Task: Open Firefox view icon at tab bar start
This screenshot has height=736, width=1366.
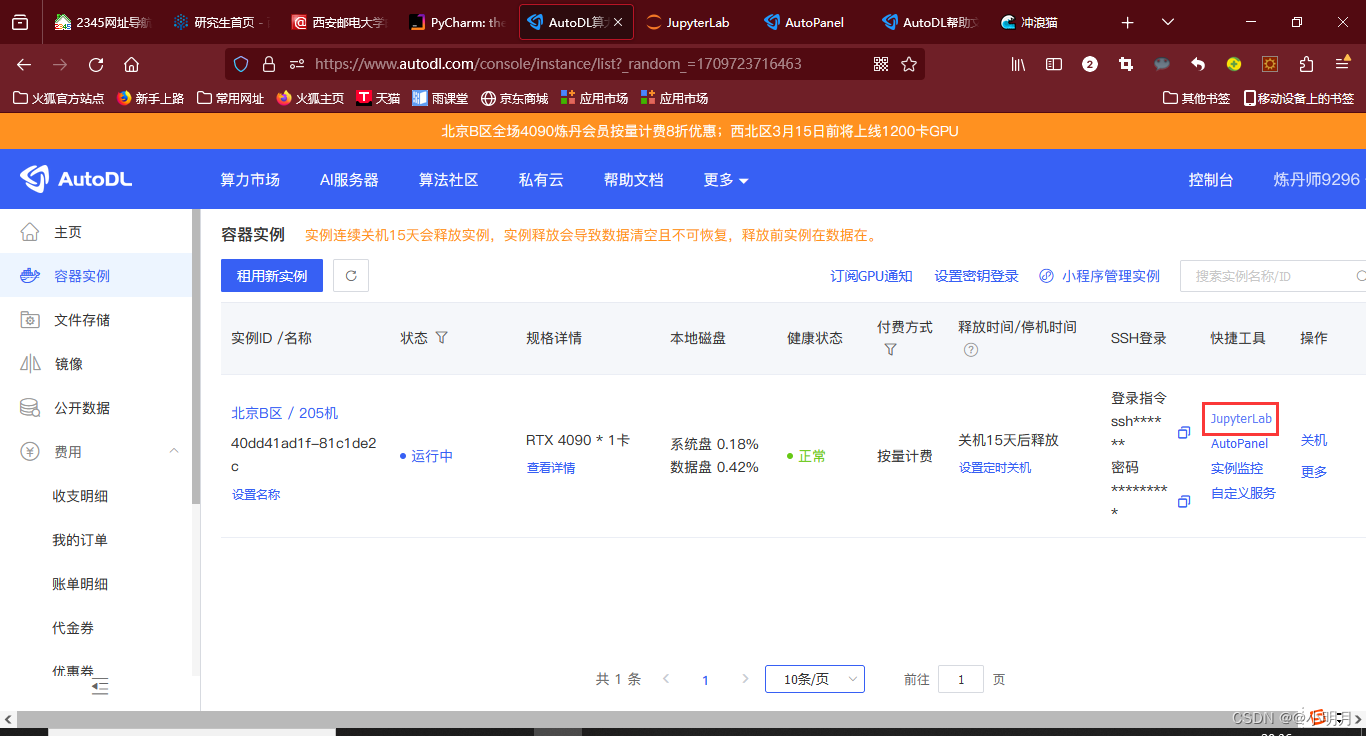Action: pyautogui.click(x=20, y=22)
